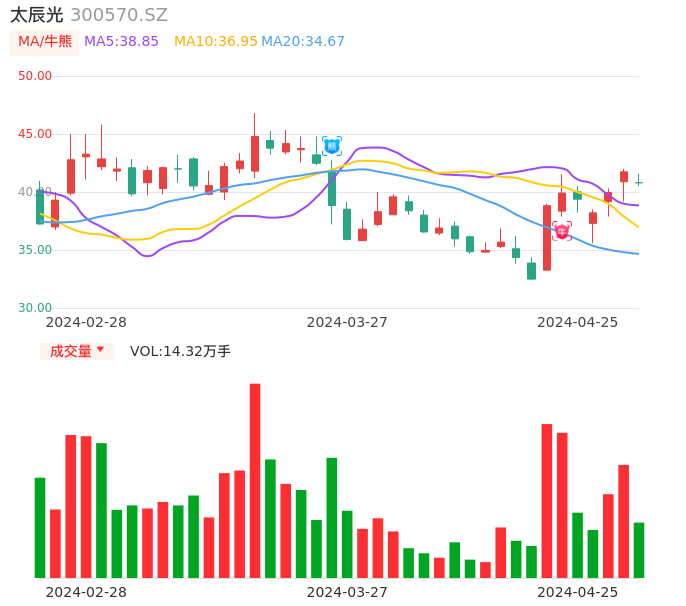Toggle the MA/牛熊 indicator button

tap(45, 42)
